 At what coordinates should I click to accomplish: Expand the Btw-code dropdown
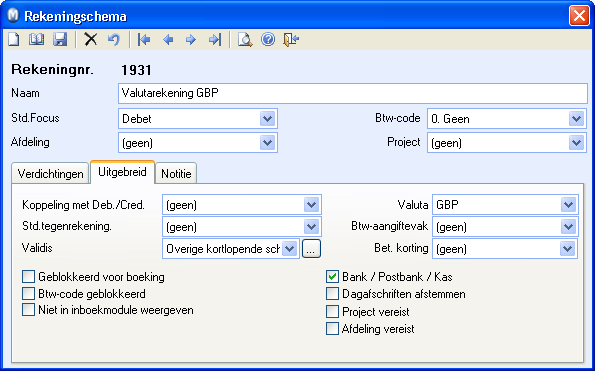tap(576, 119)
